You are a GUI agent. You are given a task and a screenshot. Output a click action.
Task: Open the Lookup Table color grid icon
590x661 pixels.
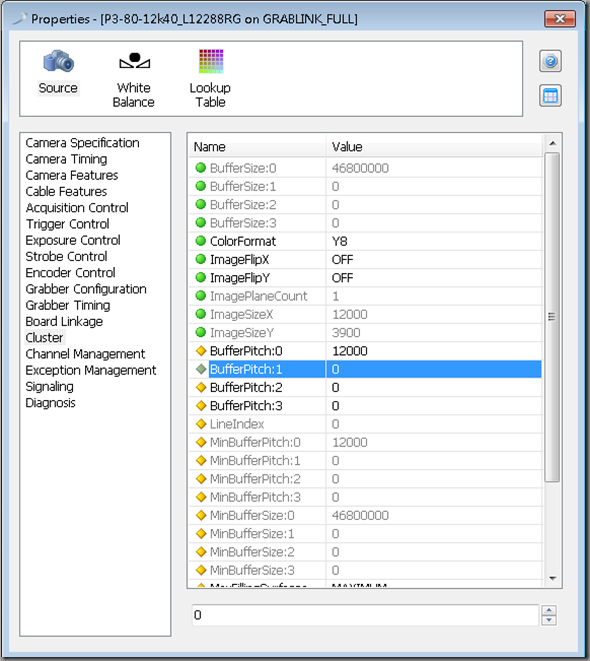[x=211, y=61]
